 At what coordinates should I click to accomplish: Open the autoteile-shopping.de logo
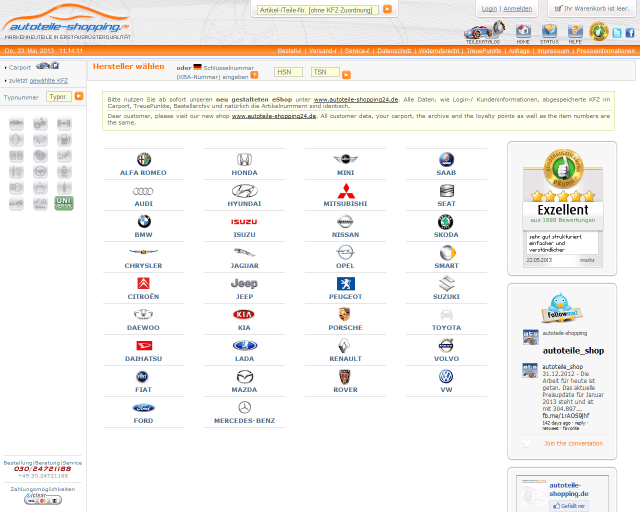[x=67, y=22]
